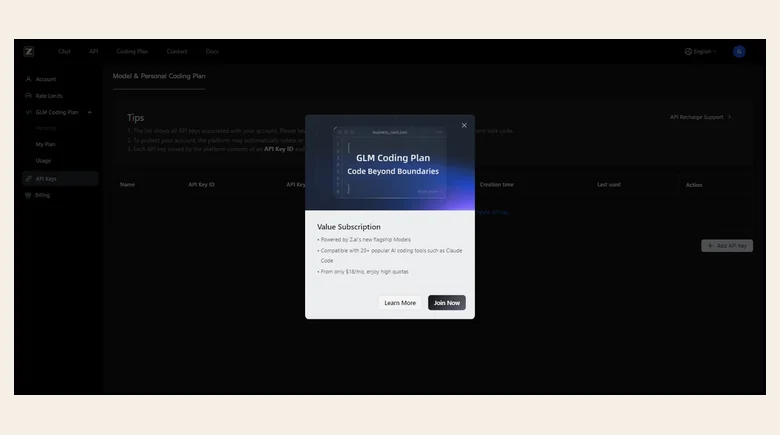780x435 pixels.
Task: Open Rate Limits in the sidebar
Action: (49, 96)
